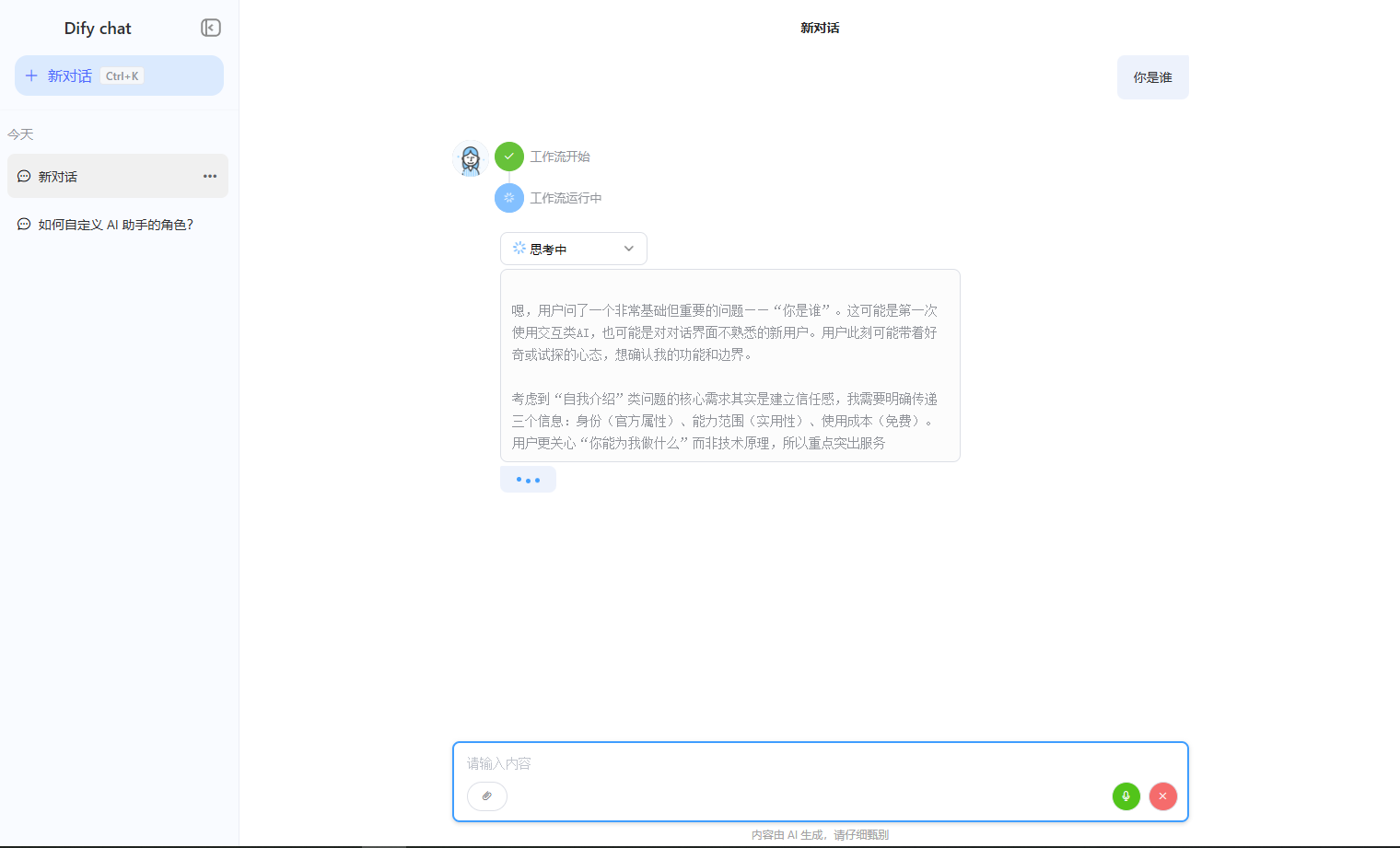Click the chevron arrow in 思考中 box
Image resolution: width=1400 pixels, height=848 pixels.
pos(629,249)
